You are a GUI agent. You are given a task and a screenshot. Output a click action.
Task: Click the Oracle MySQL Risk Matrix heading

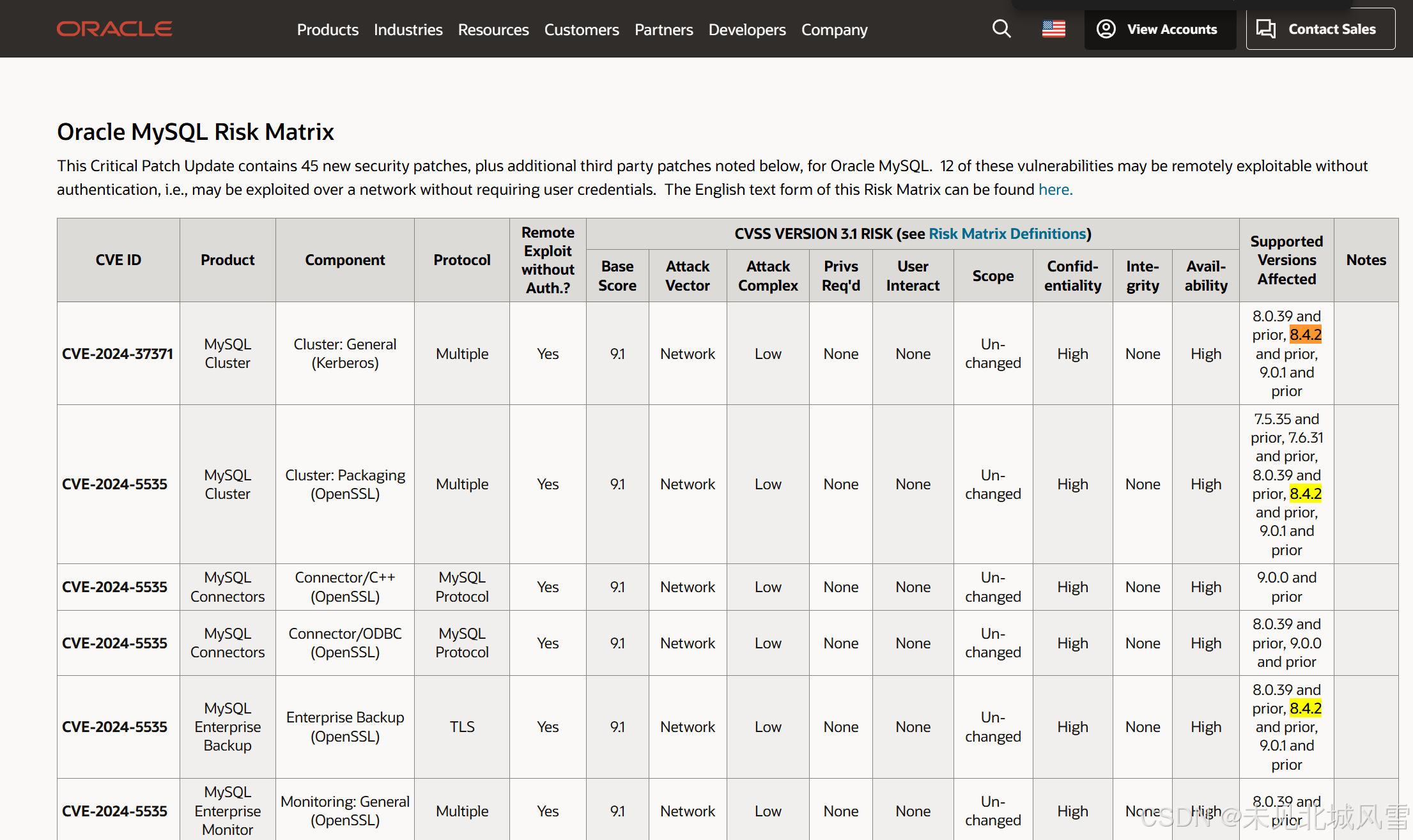click(196, 132)
